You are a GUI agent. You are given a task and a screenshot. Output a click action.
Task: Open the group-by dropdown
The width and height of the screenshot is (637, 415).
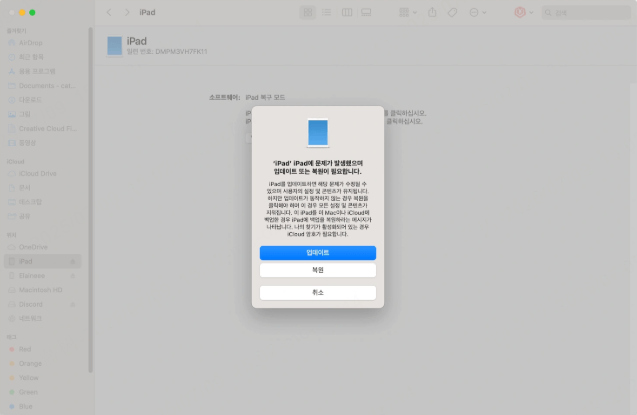407,13
